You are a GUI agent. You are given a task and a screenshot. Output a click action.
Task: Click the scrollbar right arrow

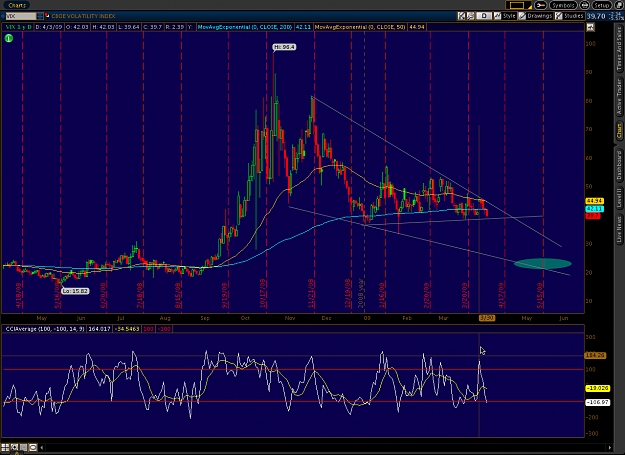click(609, 447)
